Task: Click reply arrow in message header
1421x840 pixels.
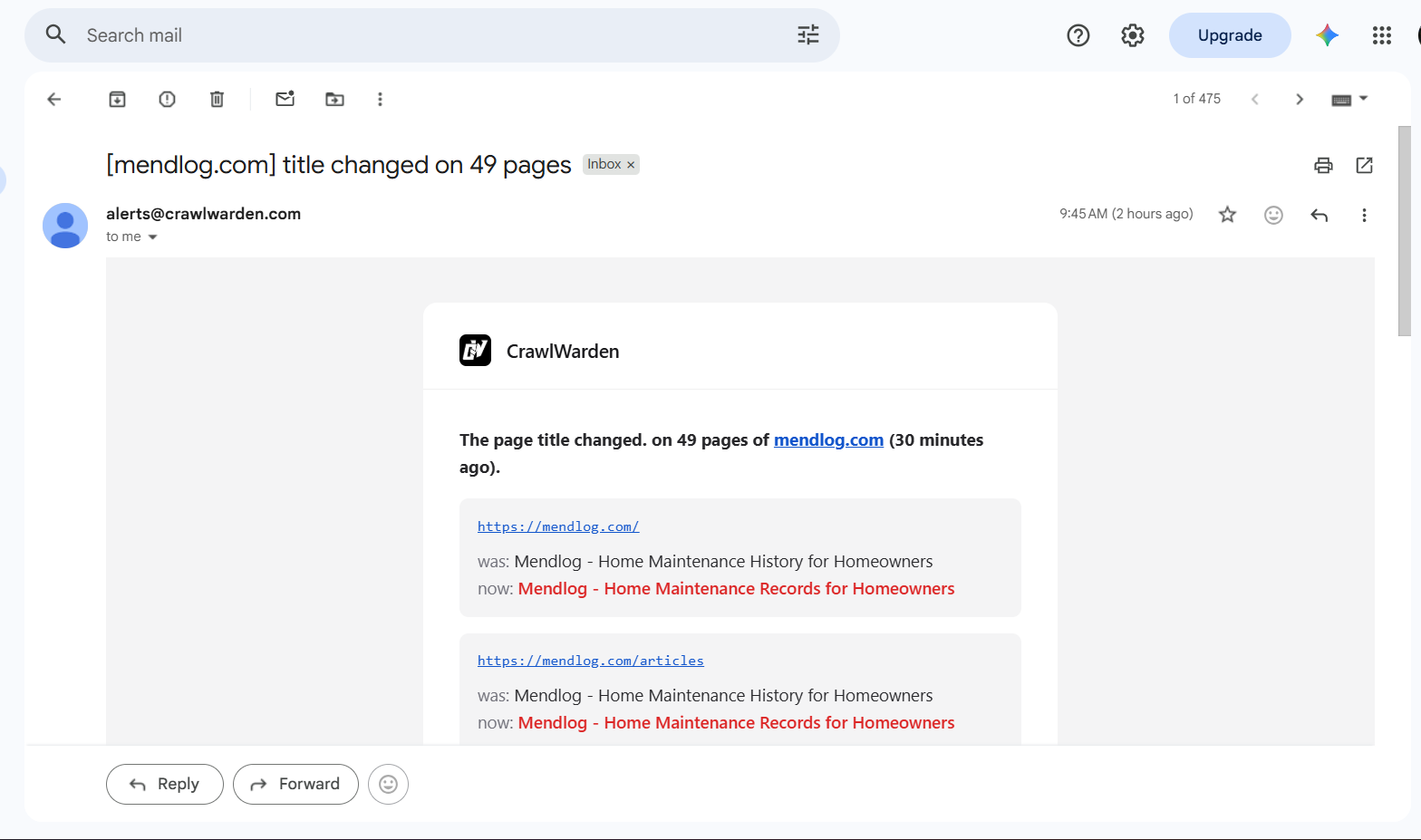Action: 1319,215
